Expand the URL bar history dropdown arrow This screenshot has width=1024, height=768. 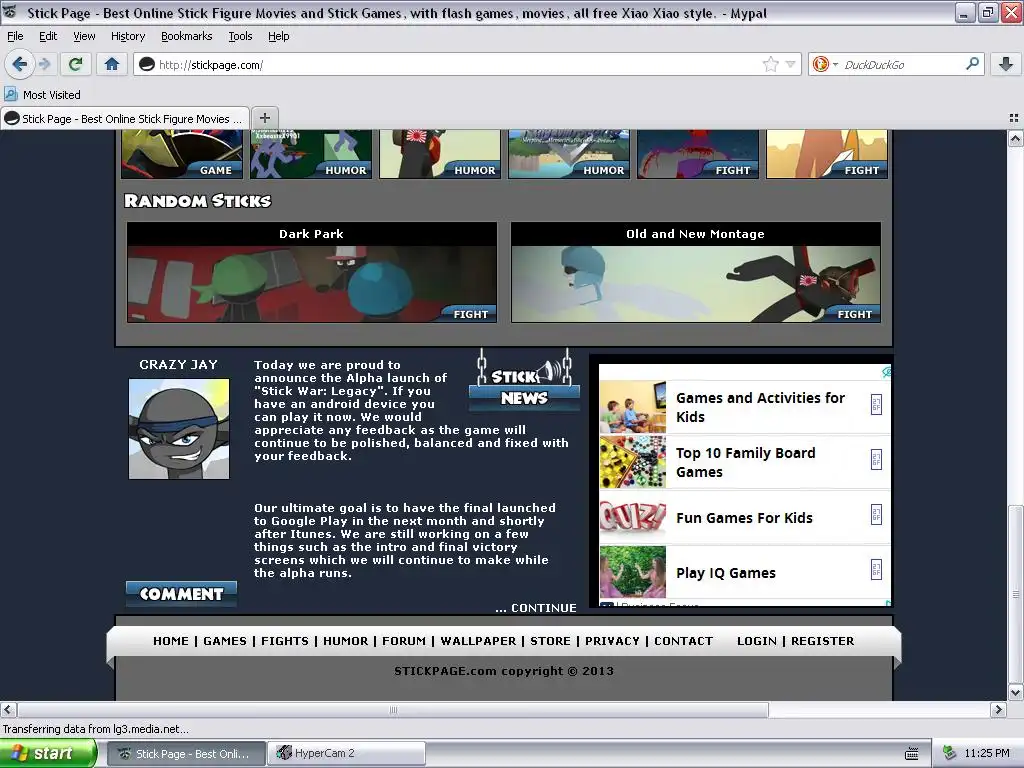coord(791,64)
